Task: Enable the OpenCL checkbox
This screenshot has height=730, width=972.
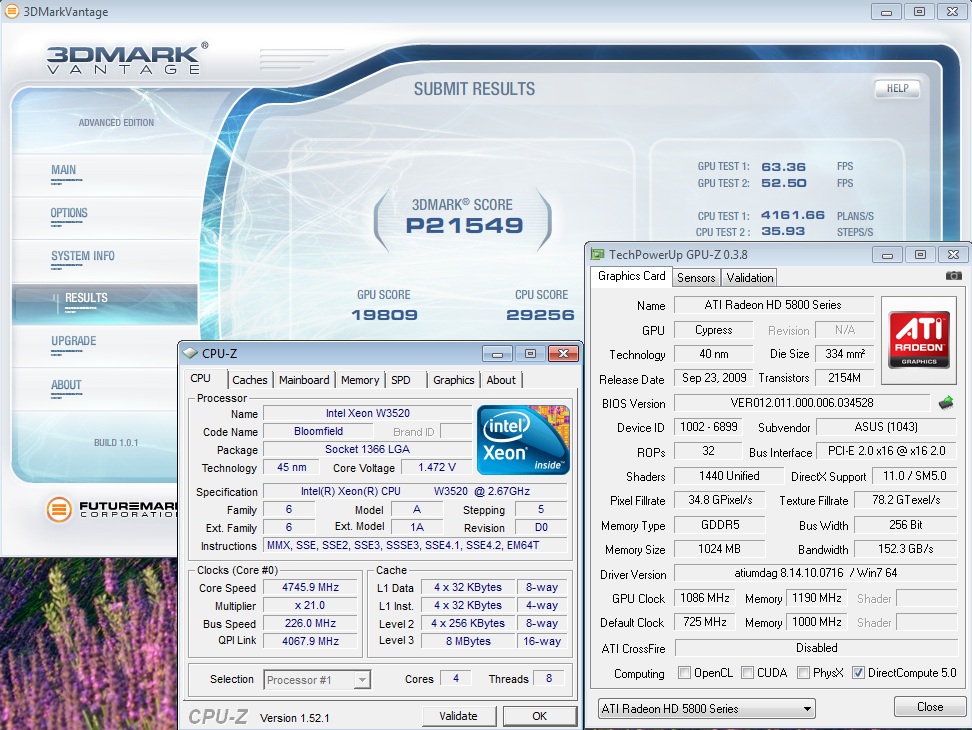Action: tap(684, 672)
